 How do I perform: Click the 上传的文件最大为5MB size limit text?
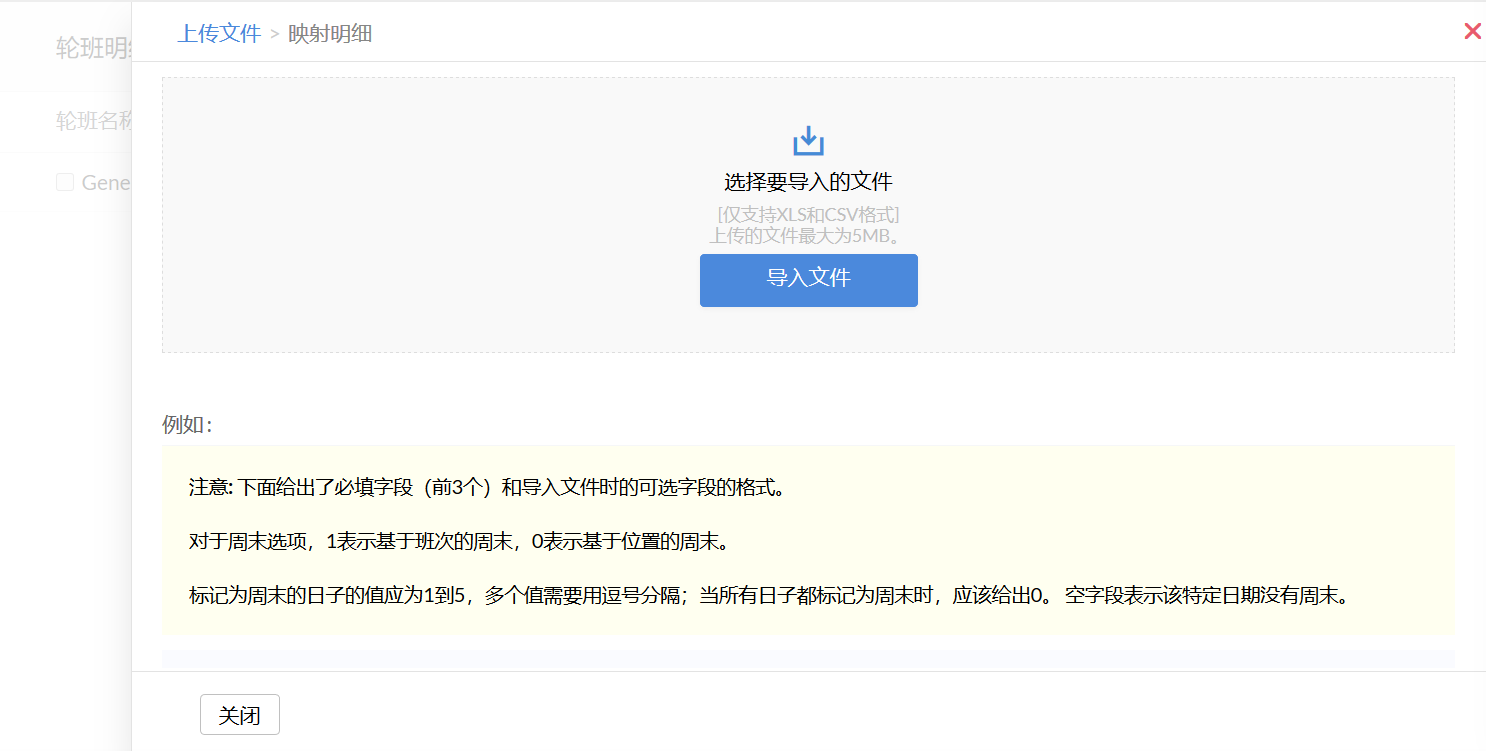[x=808, y=236]
